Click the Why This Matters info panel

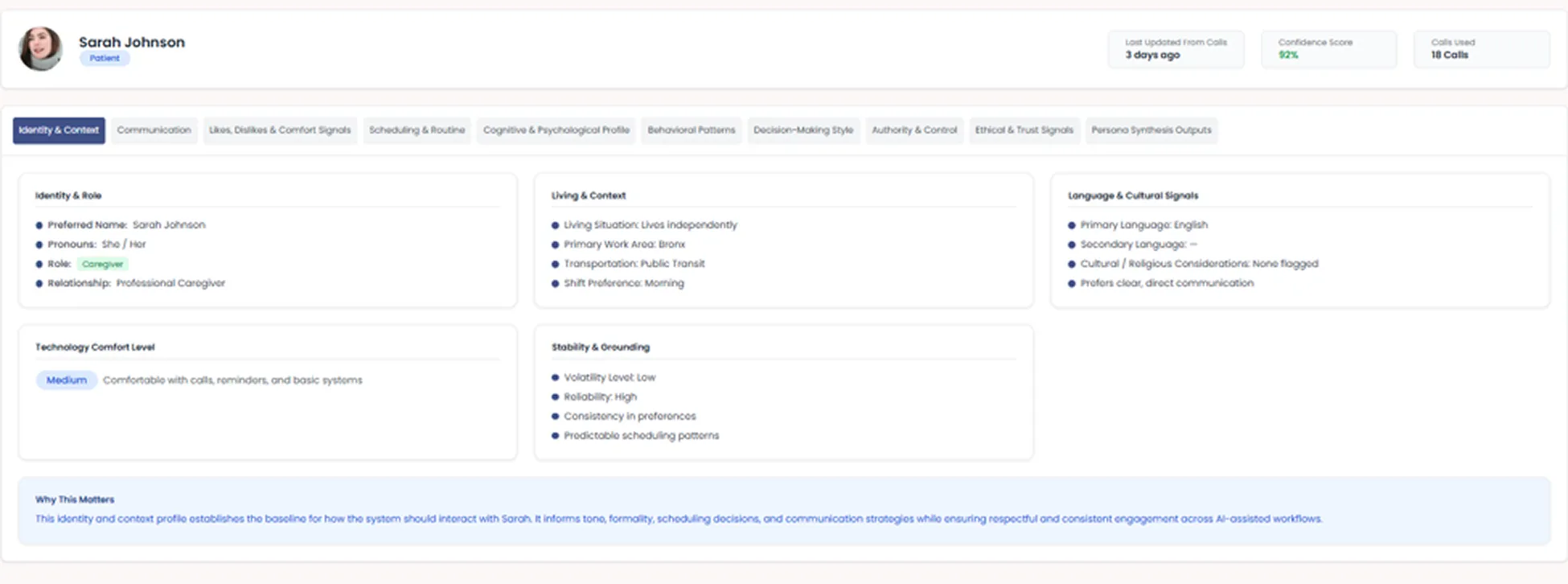784,511
